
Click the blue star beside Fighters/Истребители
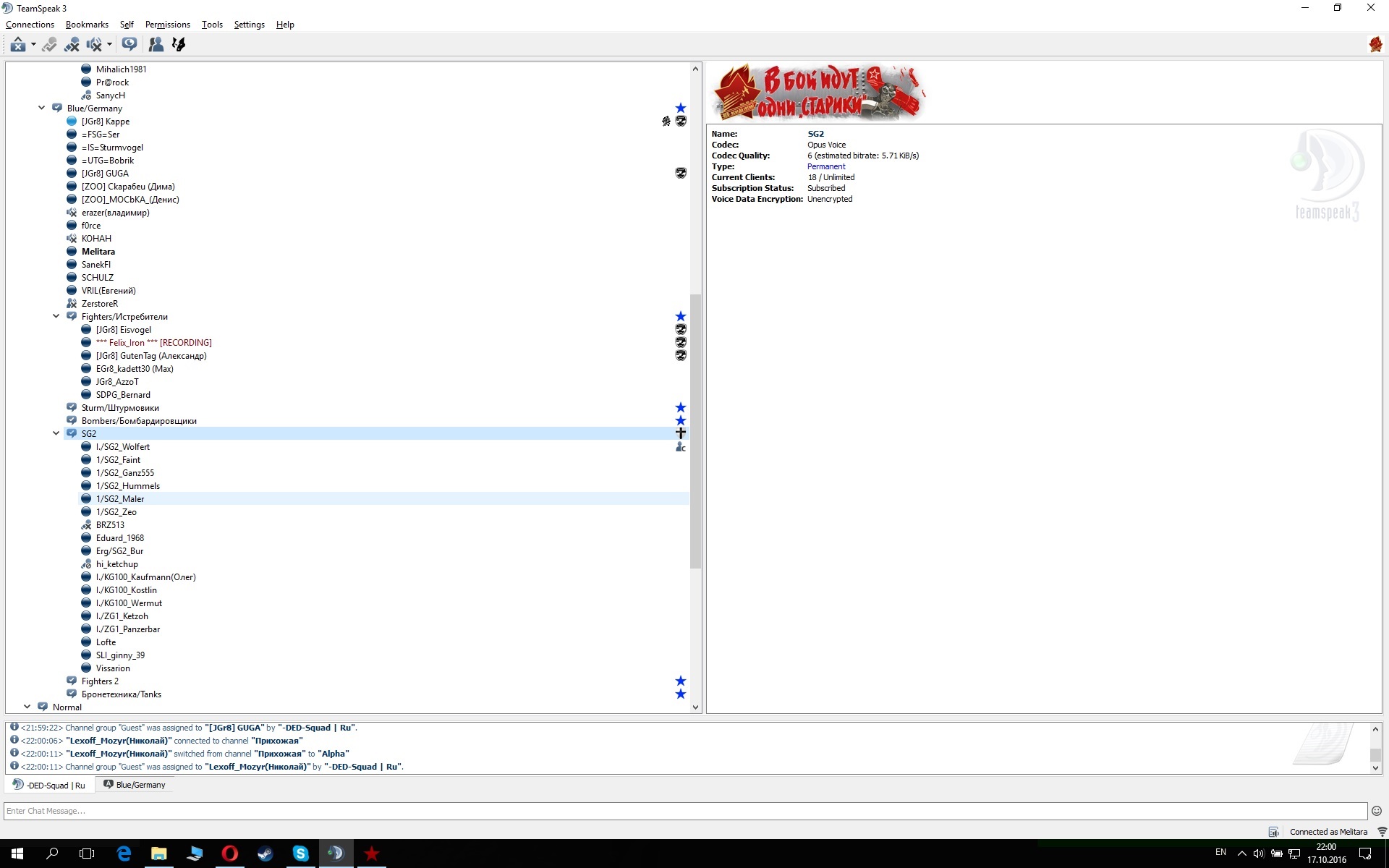coord(680,317)
